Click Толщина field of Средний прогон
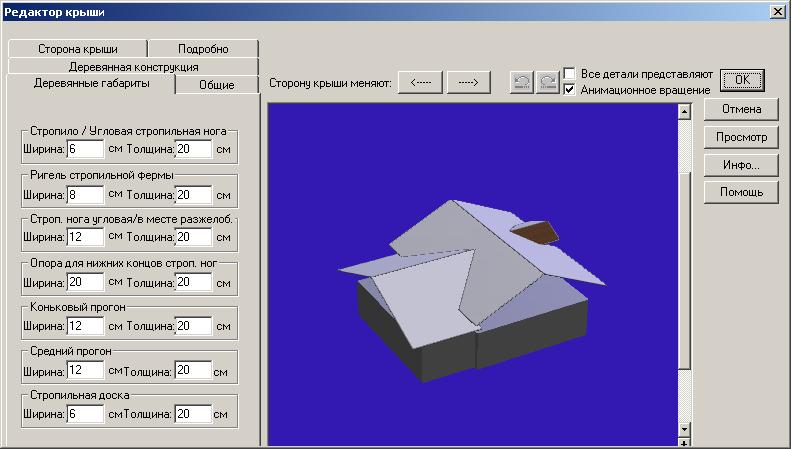 (193, 370)
